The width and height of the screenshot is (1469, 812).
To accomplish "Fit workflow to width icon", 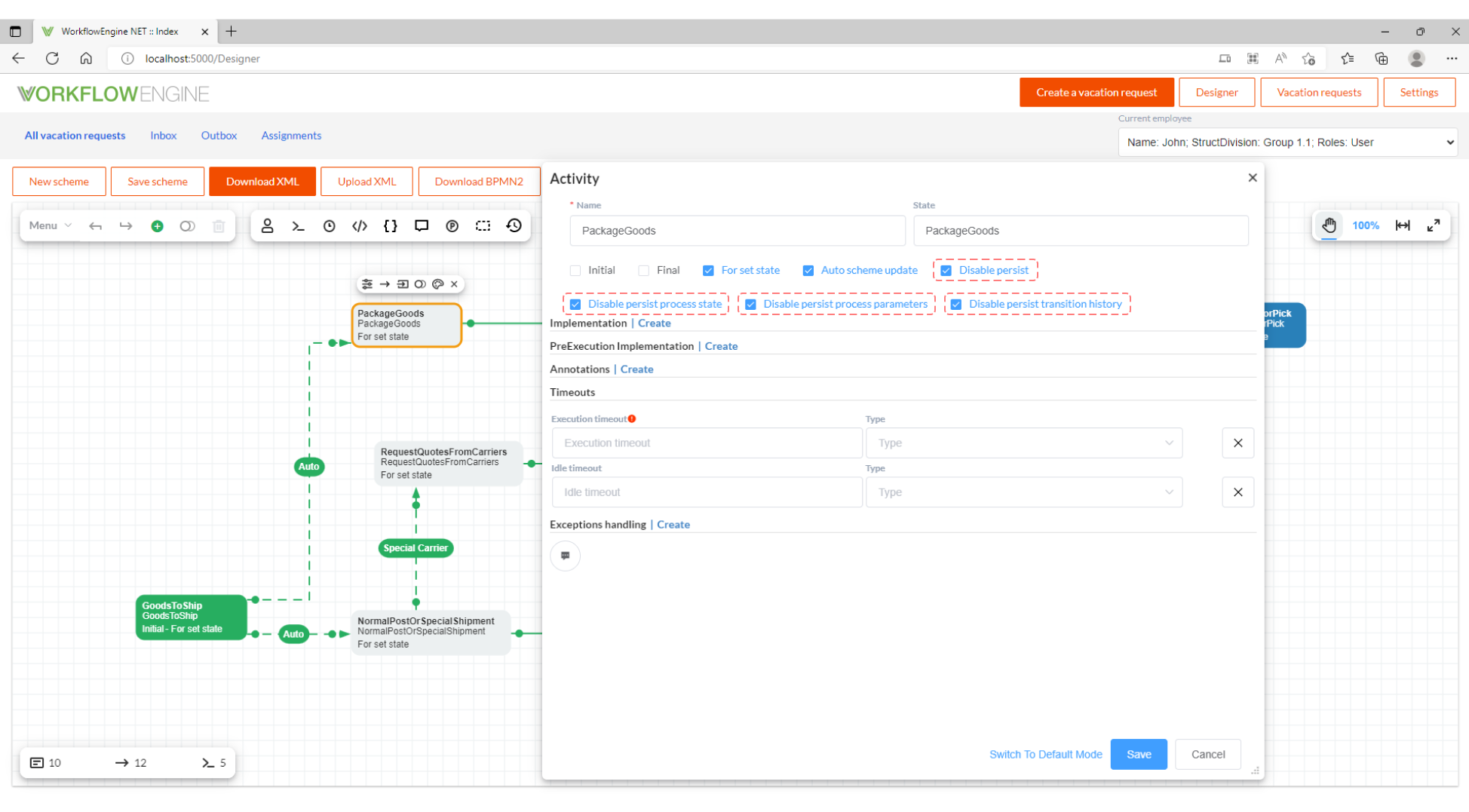I will (x=1403, y=225).
